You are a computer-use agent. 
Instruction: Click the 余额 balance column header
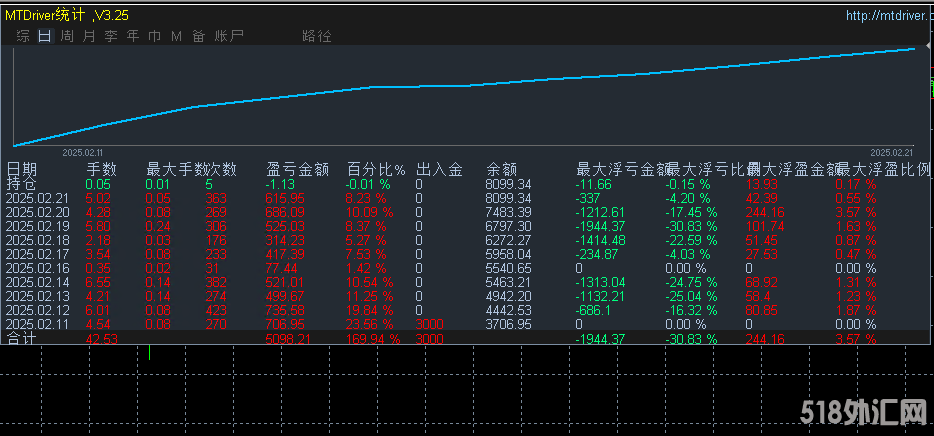pyautogui.click(x=501, y=169)
